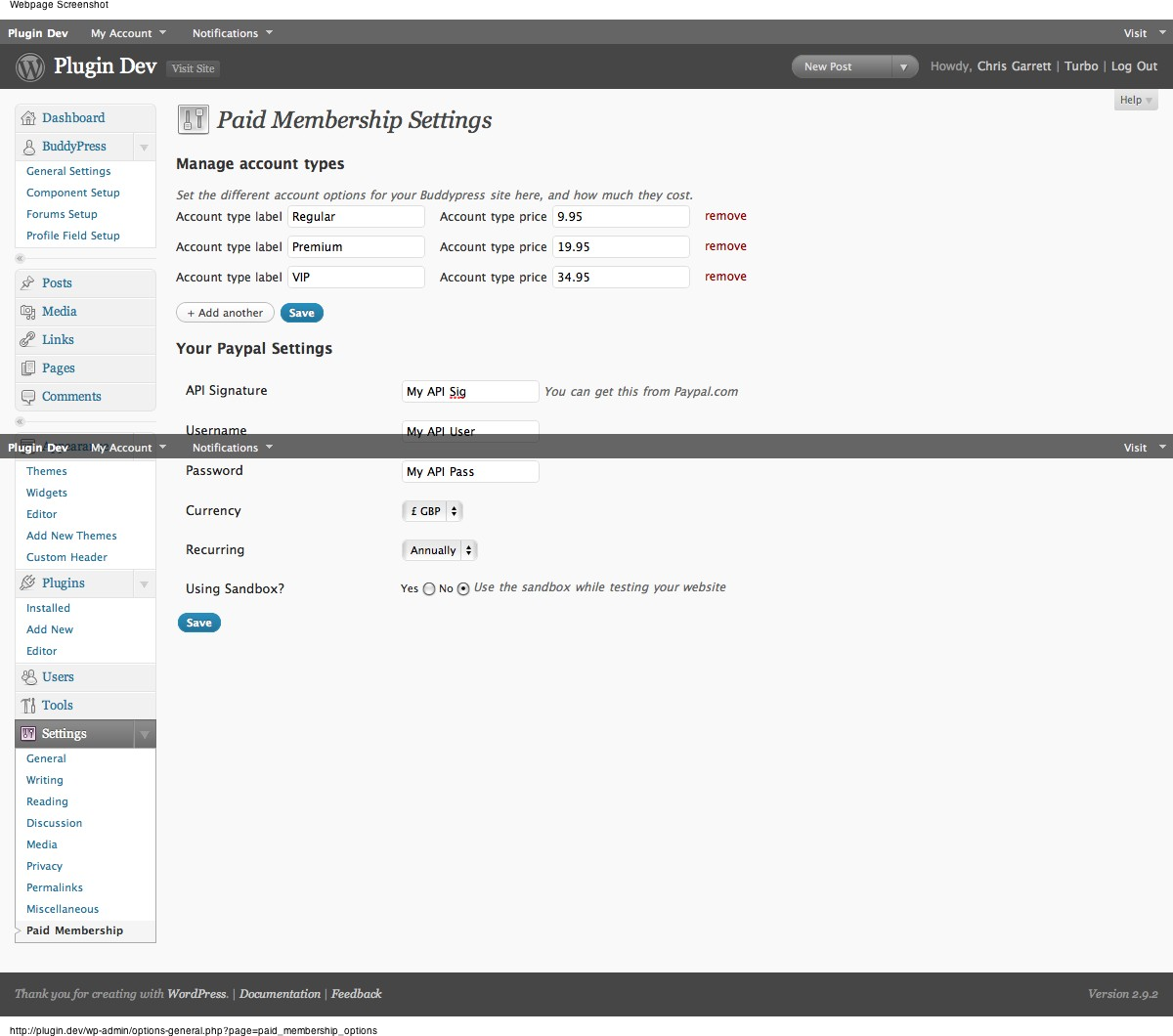This screenshot has width=1173, height=1036.
Task: Click the Plugins plug icon
Action: pyautogui.click(x=28, y=583)
